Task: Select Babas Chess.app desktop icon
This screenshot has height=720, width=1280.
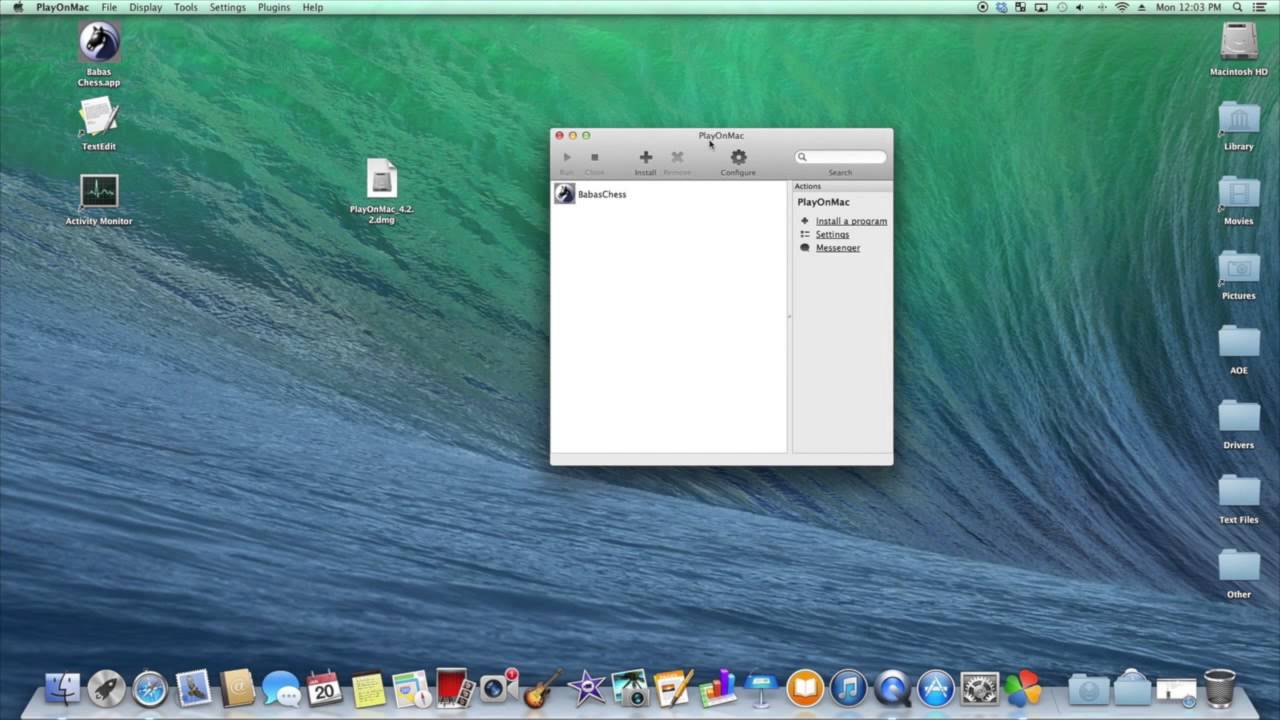Action: click(99, 42)
